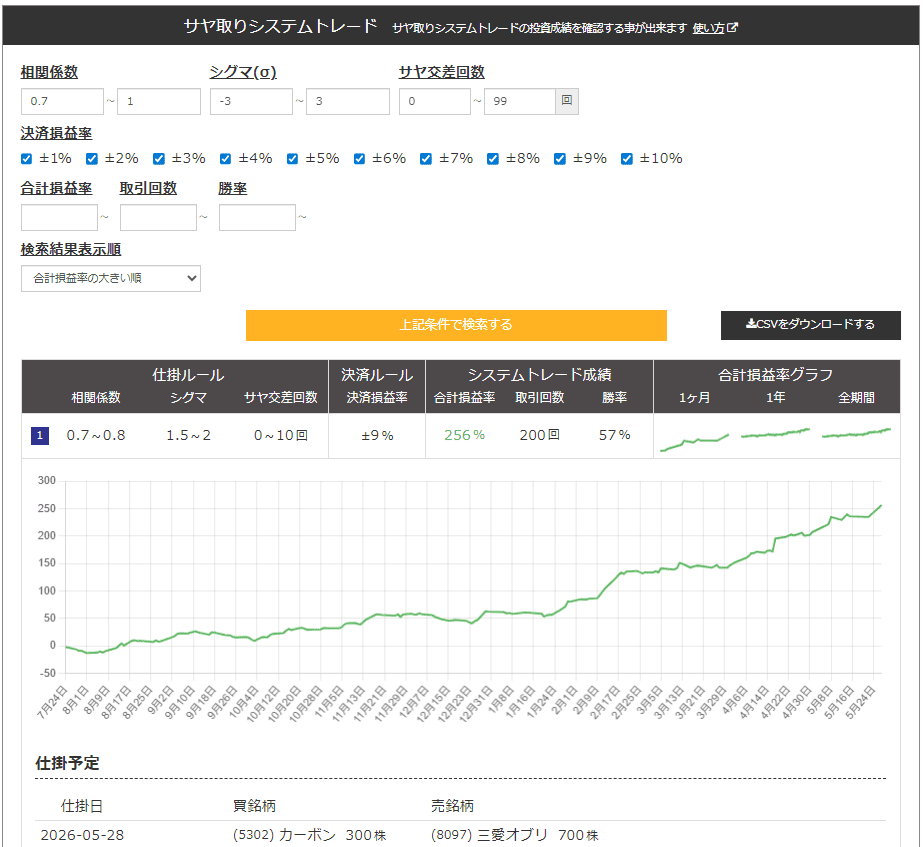Click the シグマ(σ) heading link
Screen dimensions: 923x847
(x=243, y=72)
